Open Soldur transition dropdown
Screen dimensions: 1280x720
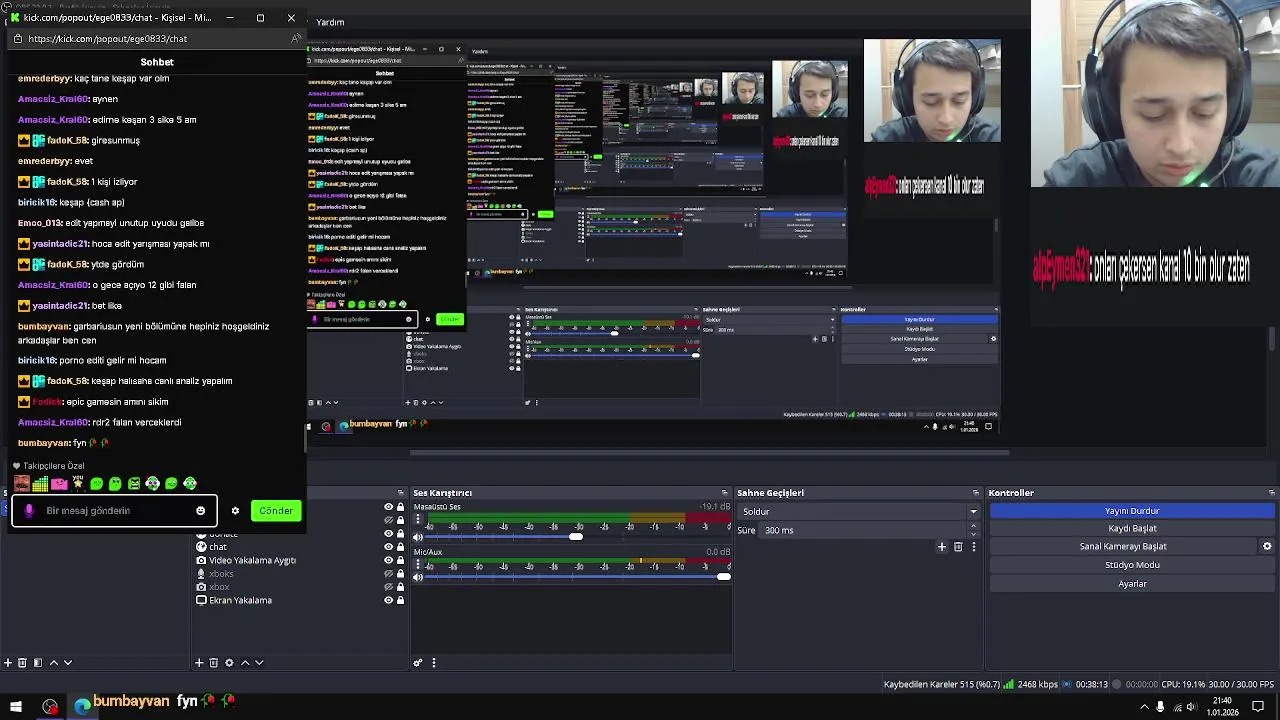pos(858,512)
